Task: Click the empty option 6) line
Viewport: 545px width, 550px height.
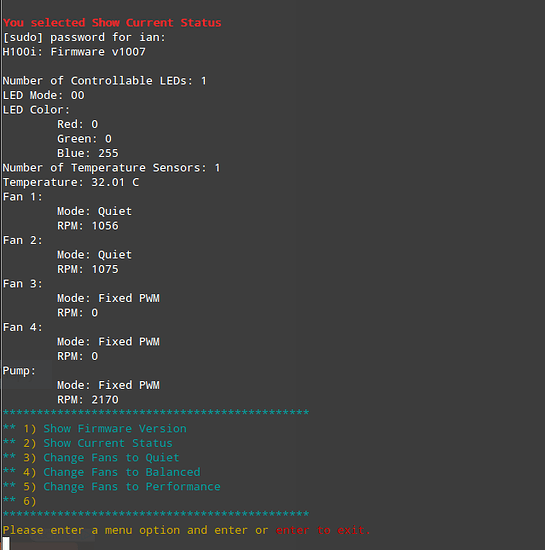Action: 20,501
